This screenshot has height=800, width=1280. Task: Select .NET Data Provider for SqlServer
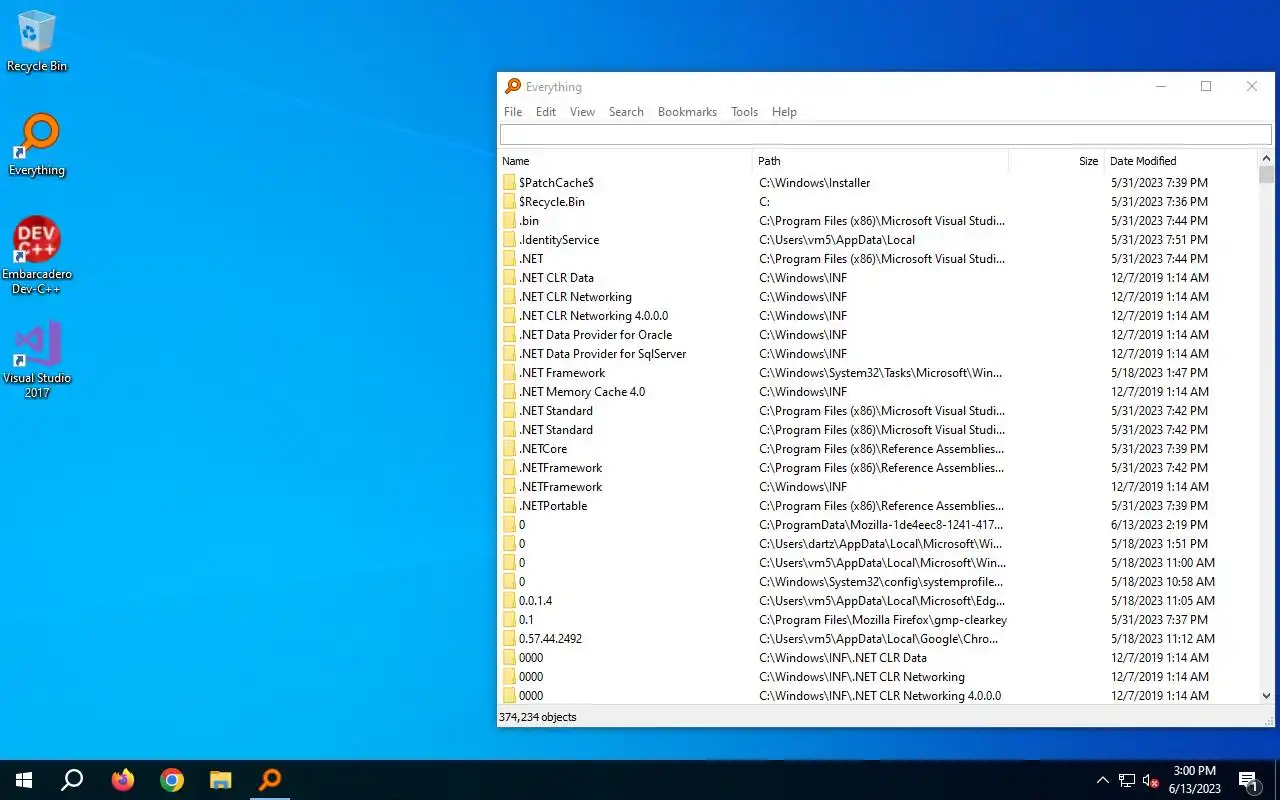879,354
